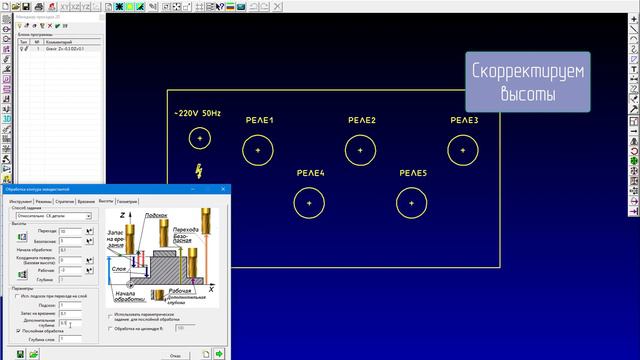Click the green arrow apply button in dialog
The width and height of the screenshot is (640, 360).
coord(220,354)
